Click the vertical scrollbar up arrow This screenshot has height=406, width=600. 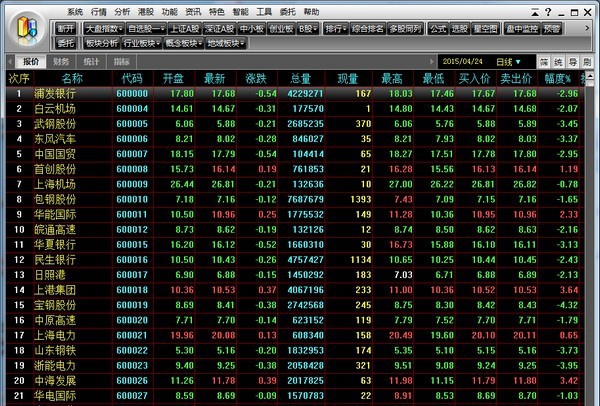pyautogui.click(x=590, y=77)
